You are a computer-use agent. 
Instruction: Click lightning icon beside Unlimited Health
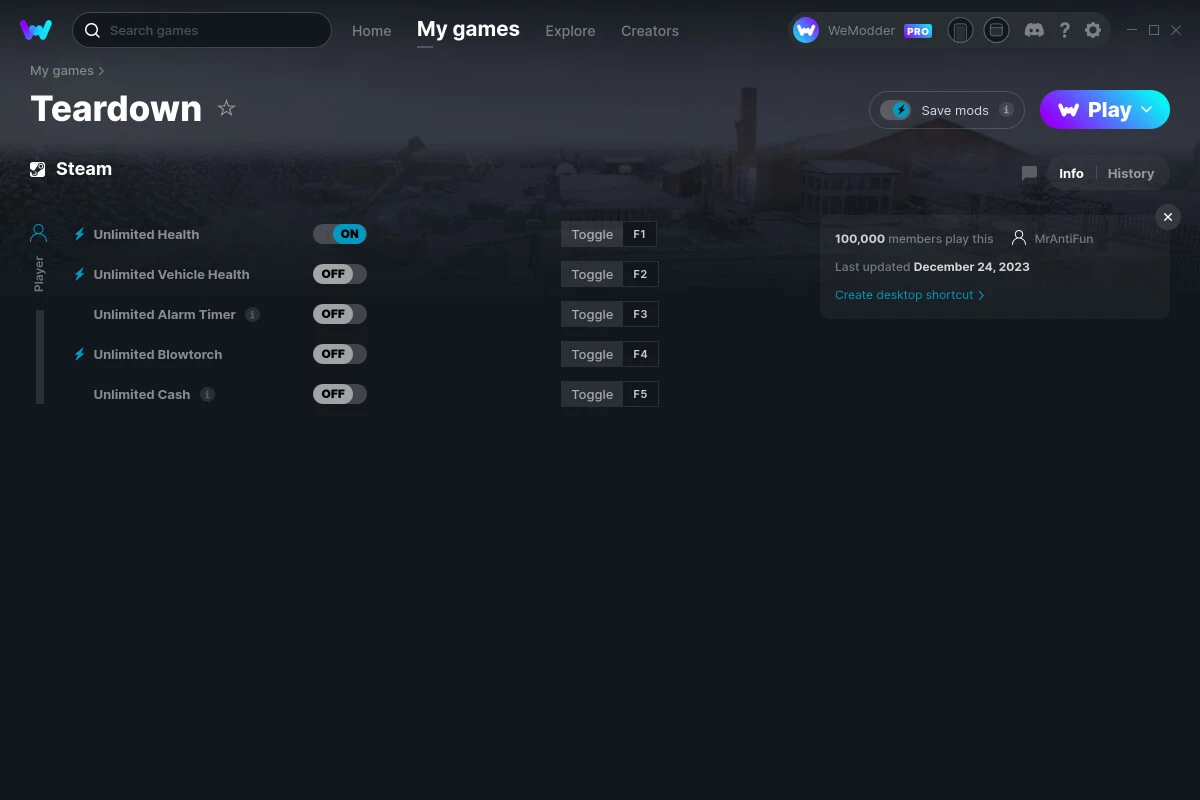coord(79,234)
